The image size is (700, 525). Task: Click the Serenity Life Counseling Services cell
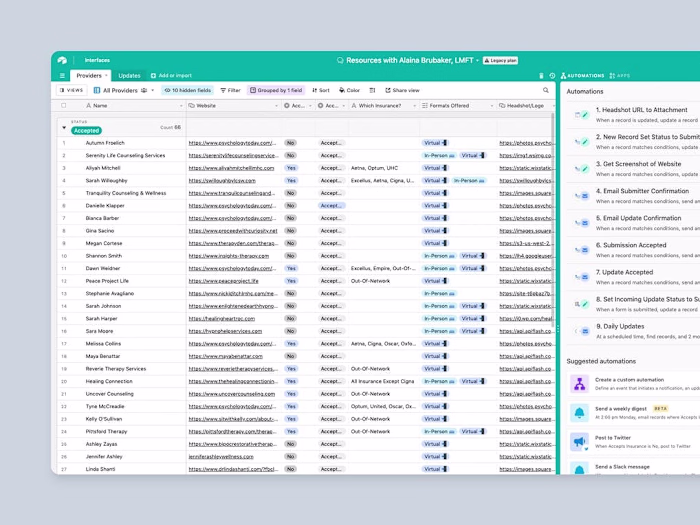(125, 155)
